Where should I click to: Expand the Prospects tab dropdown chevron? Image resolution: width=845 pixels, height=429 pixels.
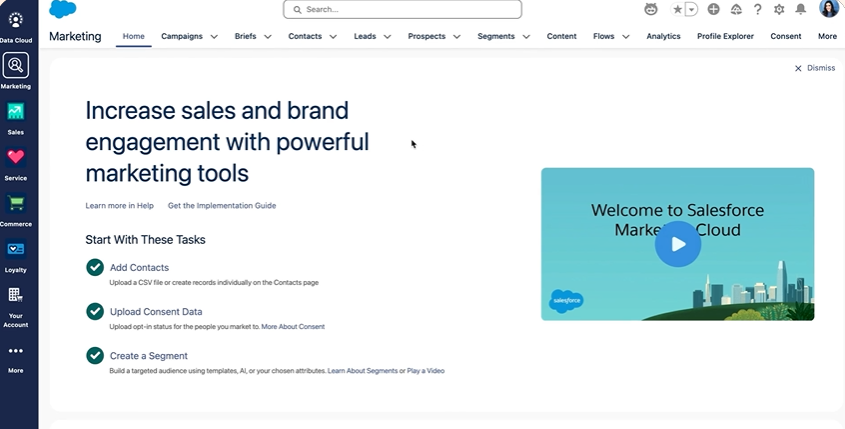tap(457, 37)
